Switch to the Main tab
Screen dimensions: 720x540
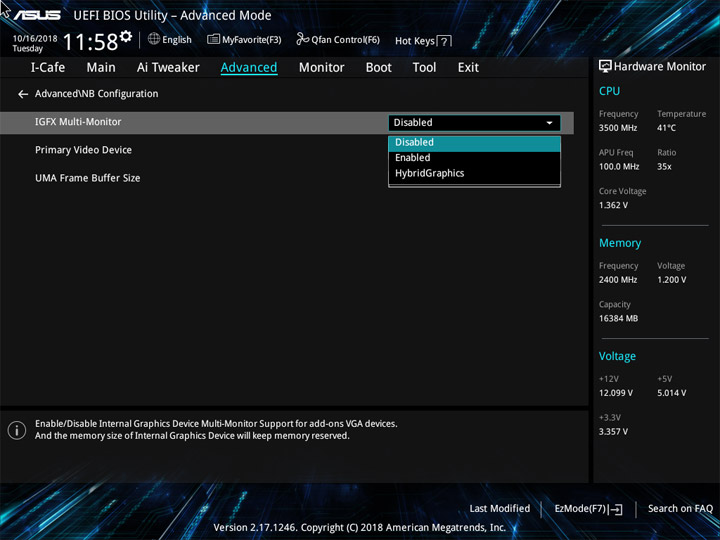[x=101, y=68]
